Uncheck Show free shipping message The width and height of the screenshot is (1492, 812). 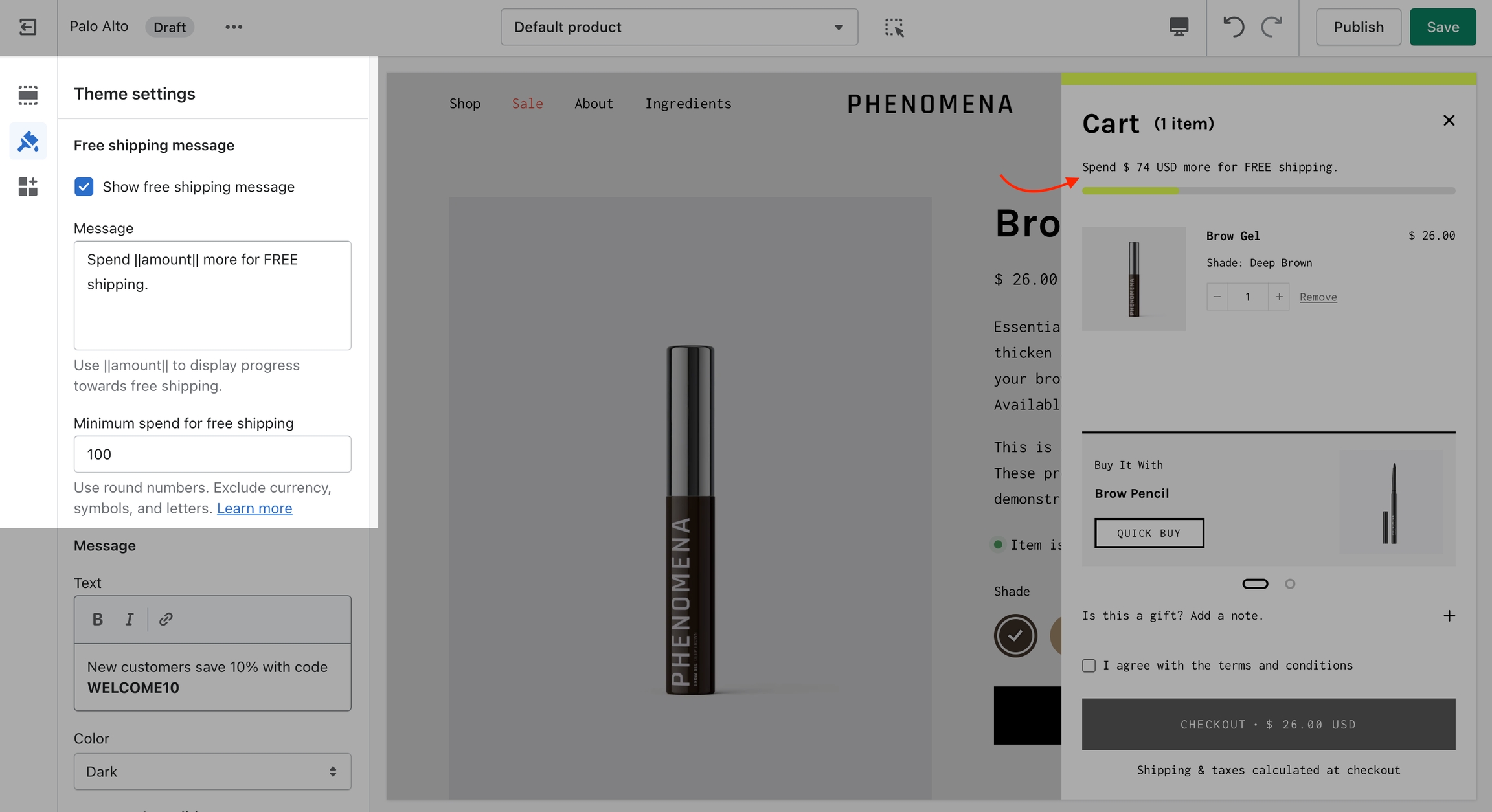[84, 187]
